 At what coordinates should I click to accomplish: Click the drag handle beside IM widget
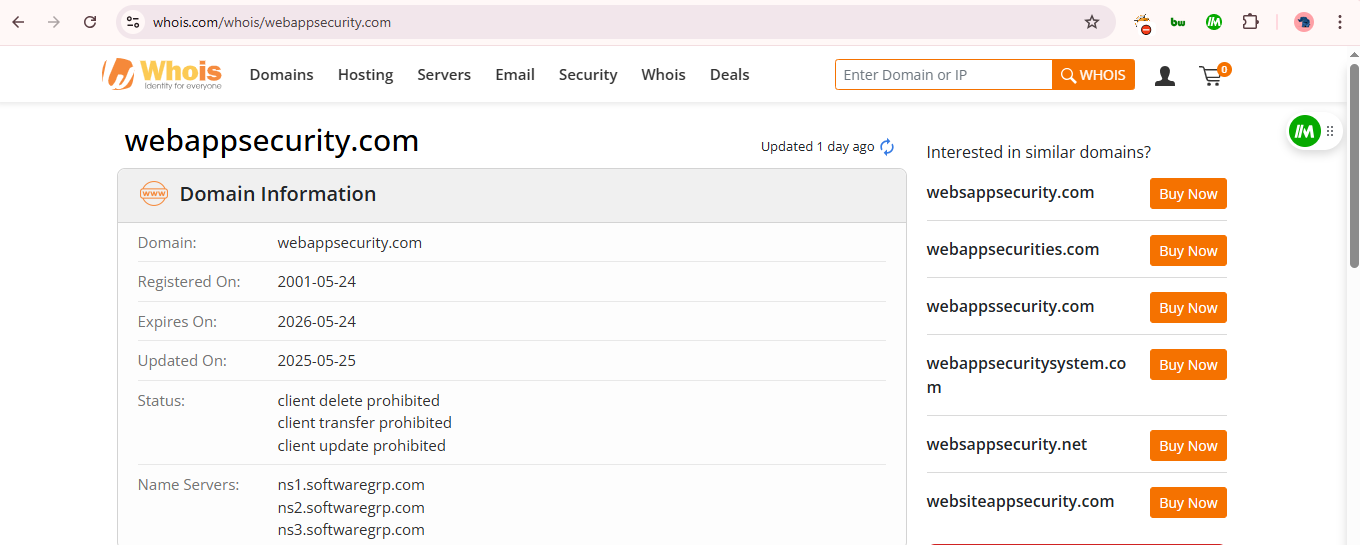(1330, 131)
